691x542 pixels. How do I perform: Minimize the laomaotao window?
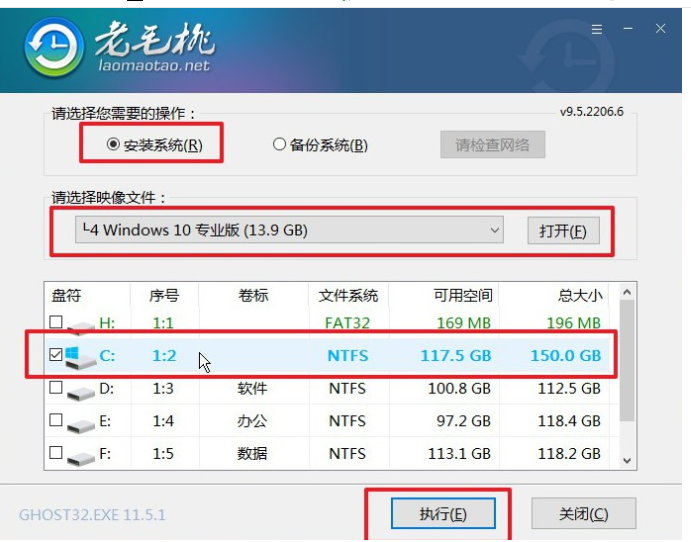(x=628, y=29)
